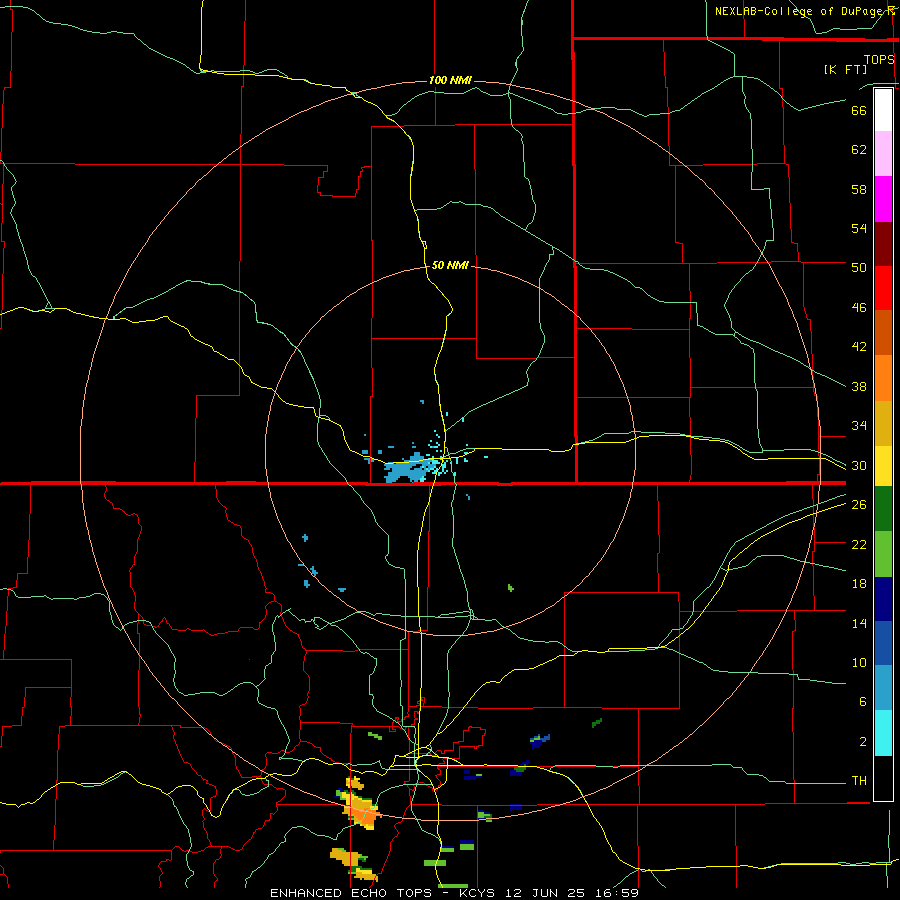Select the dark green legend swatch

click(x=883, y=509)
